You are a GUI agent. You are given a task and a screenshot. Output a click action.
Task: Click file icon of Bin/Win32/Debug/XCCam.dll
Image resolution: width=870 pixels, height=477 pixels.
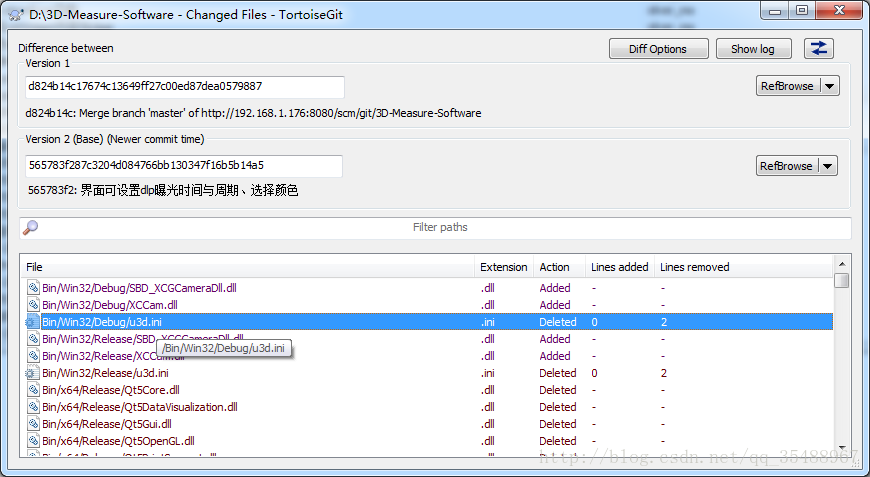33,305
